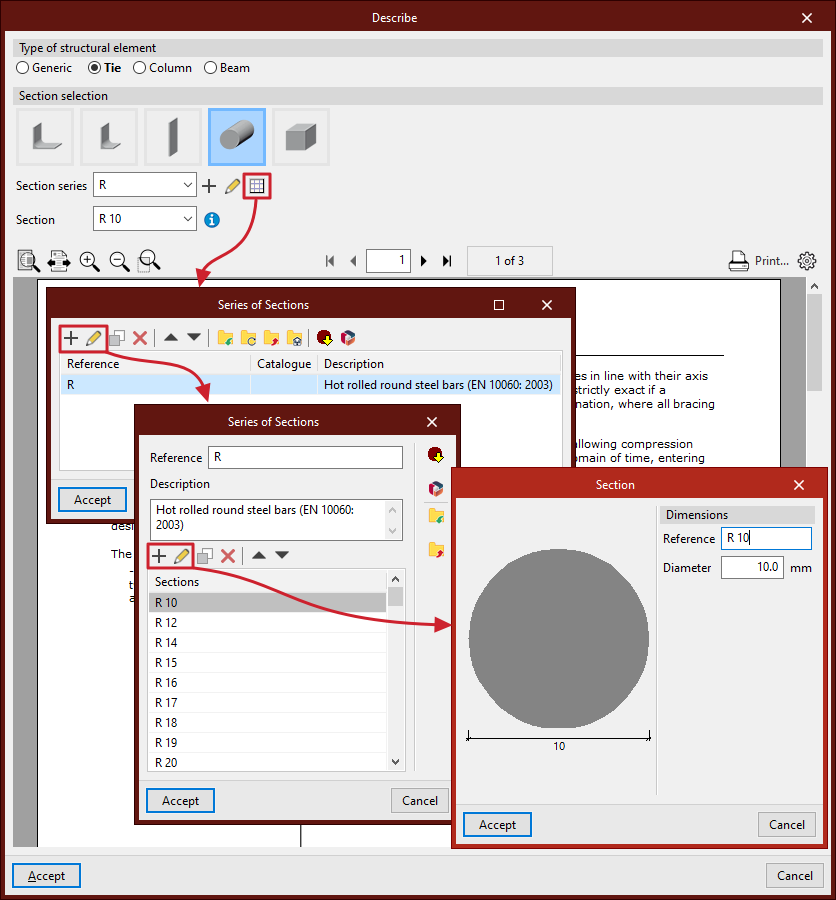
Task: Click first yellow folder icon in series toolbar
Action: (x=225, y=338)
